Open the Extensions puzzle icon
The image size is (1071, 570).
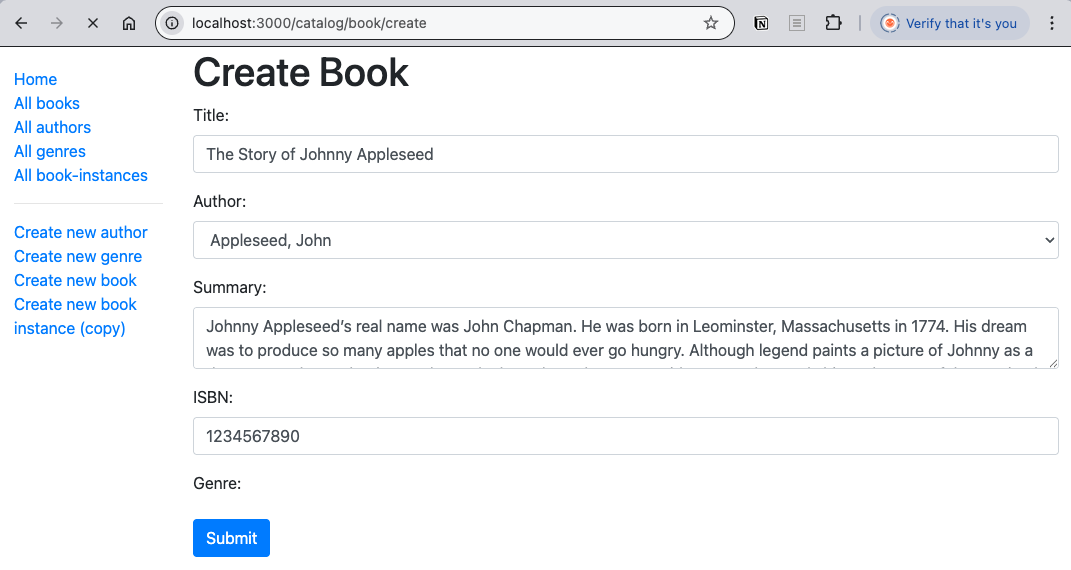833,23
